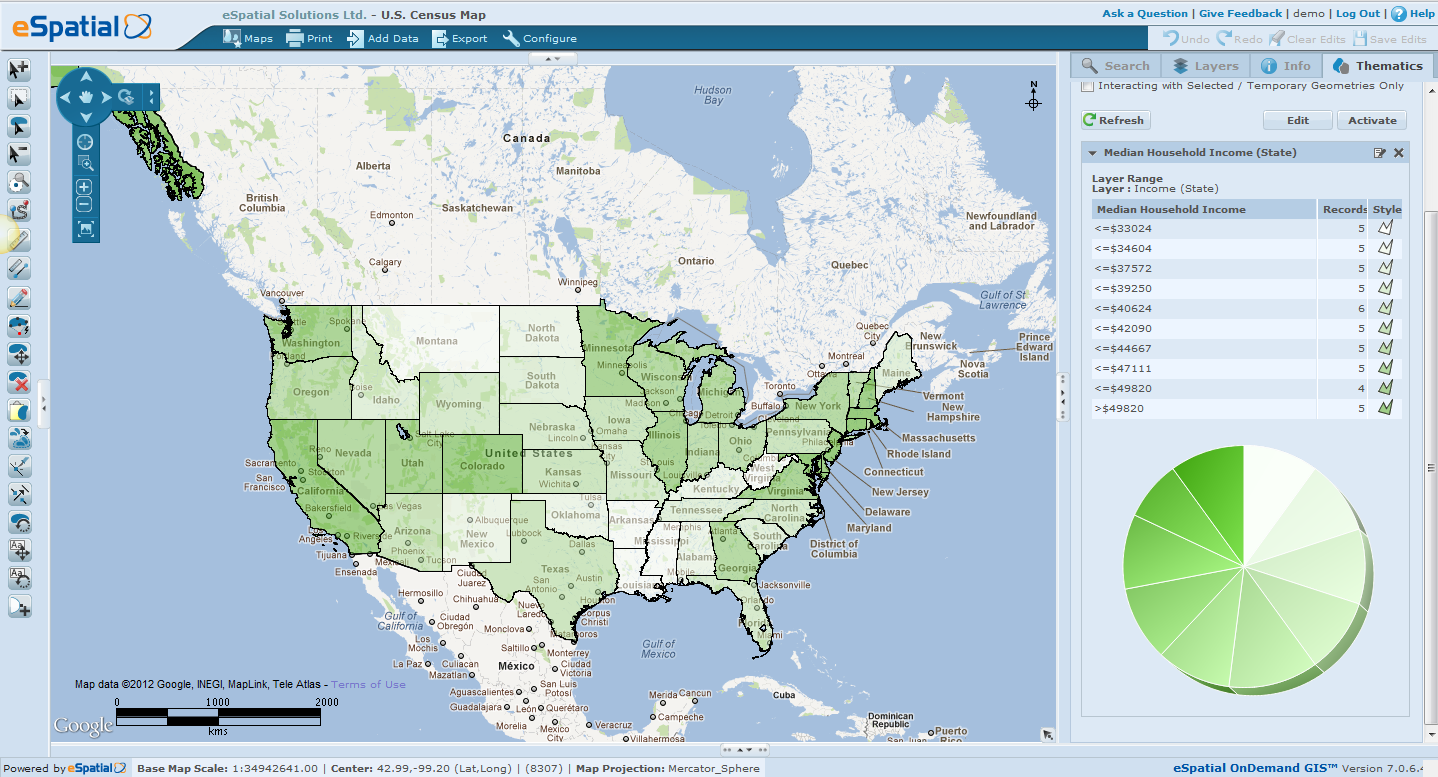The width and height of the screenshot is (1438, 777).
Task: Open the magnifier with gear search tool
Action: pyautogui.click(x=19, y=183)
